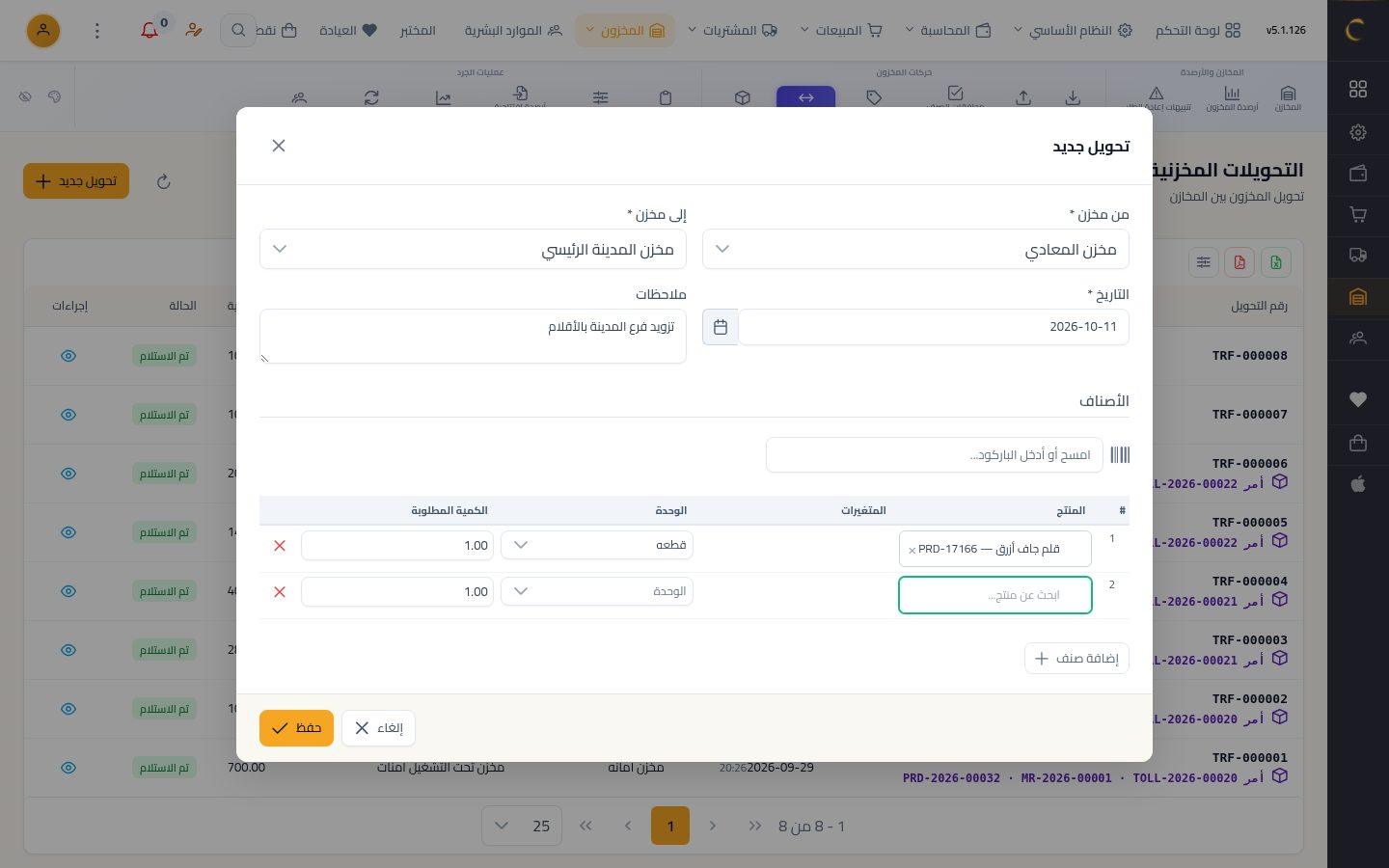Focus the barcode input field
This screenshot has height=868, width=1389.
point(935,454)
